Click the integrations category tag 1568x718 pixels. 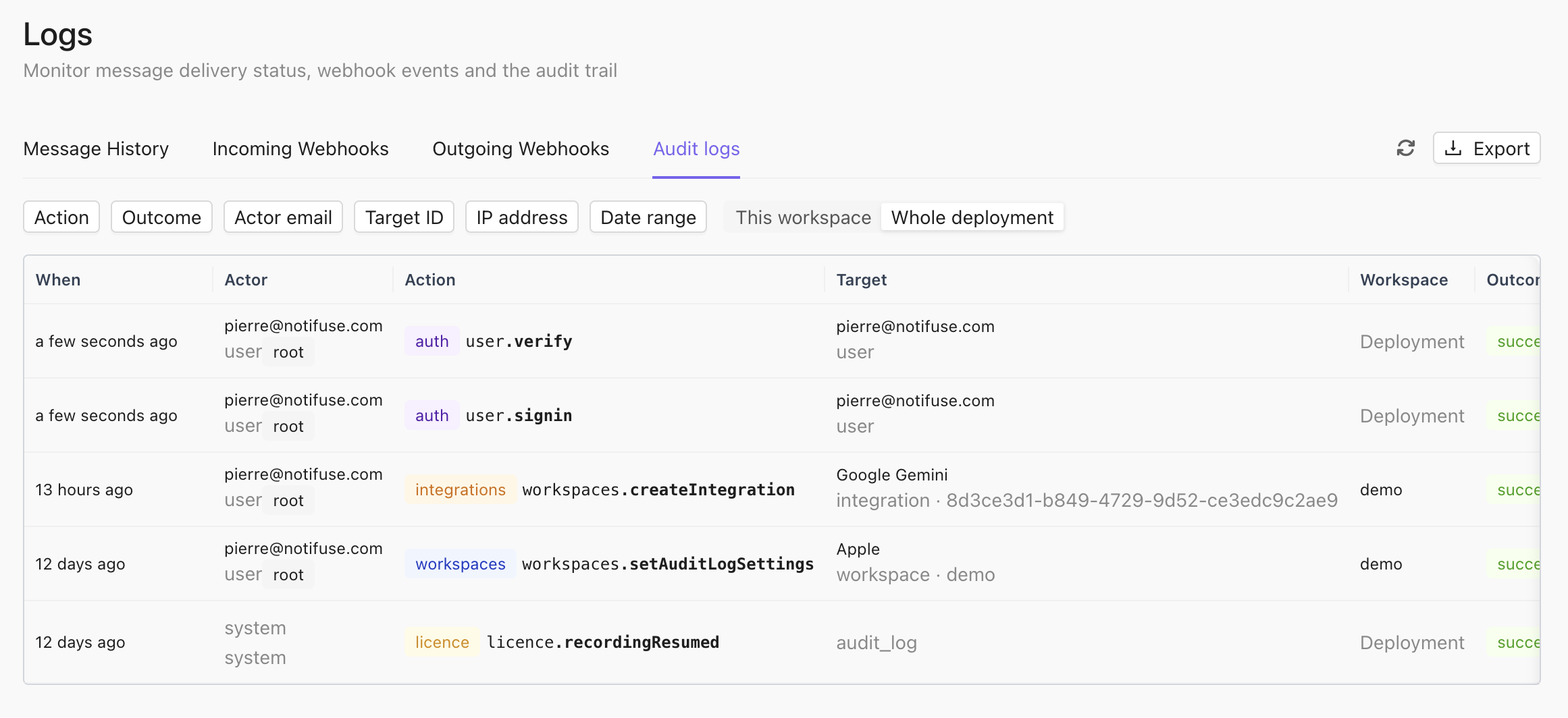pos(461,490)
